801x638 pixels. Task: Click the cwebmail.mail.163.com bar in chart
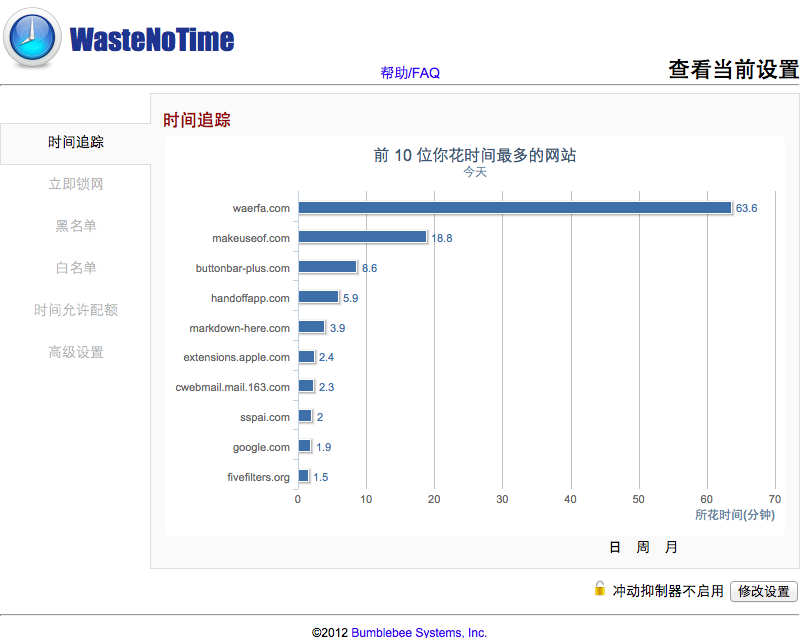[307, 386]
